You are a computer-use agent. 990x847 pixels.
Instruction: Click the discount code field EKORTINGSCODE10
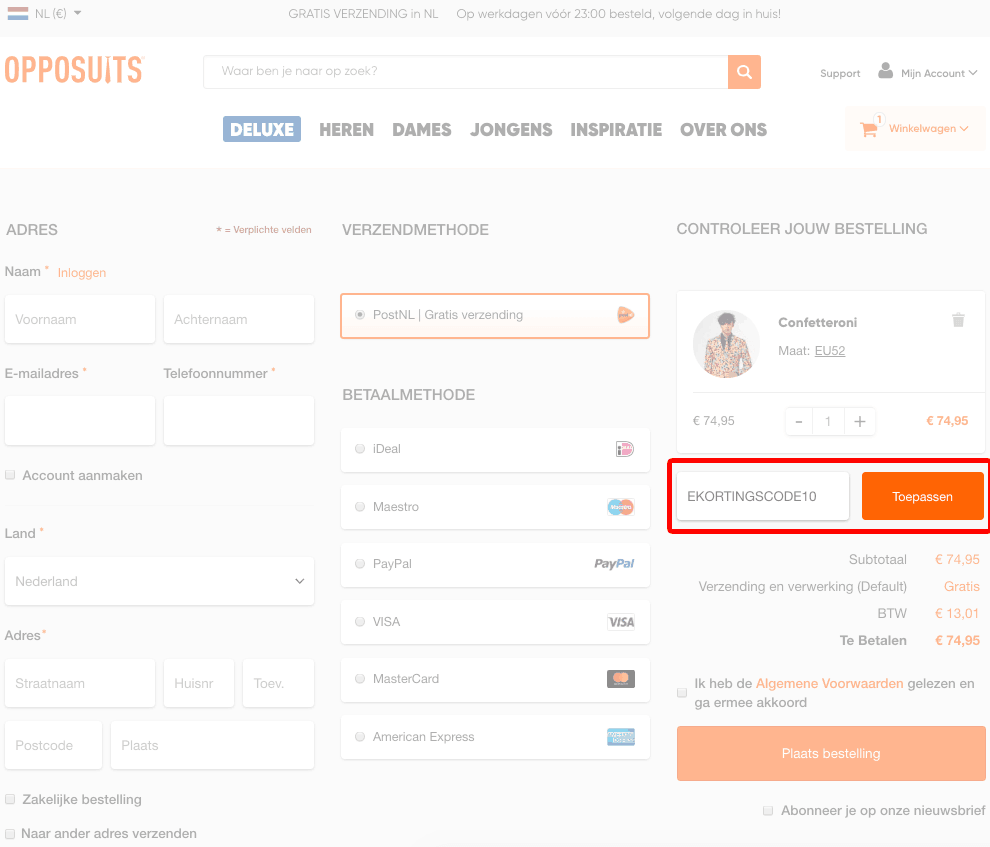763,496
